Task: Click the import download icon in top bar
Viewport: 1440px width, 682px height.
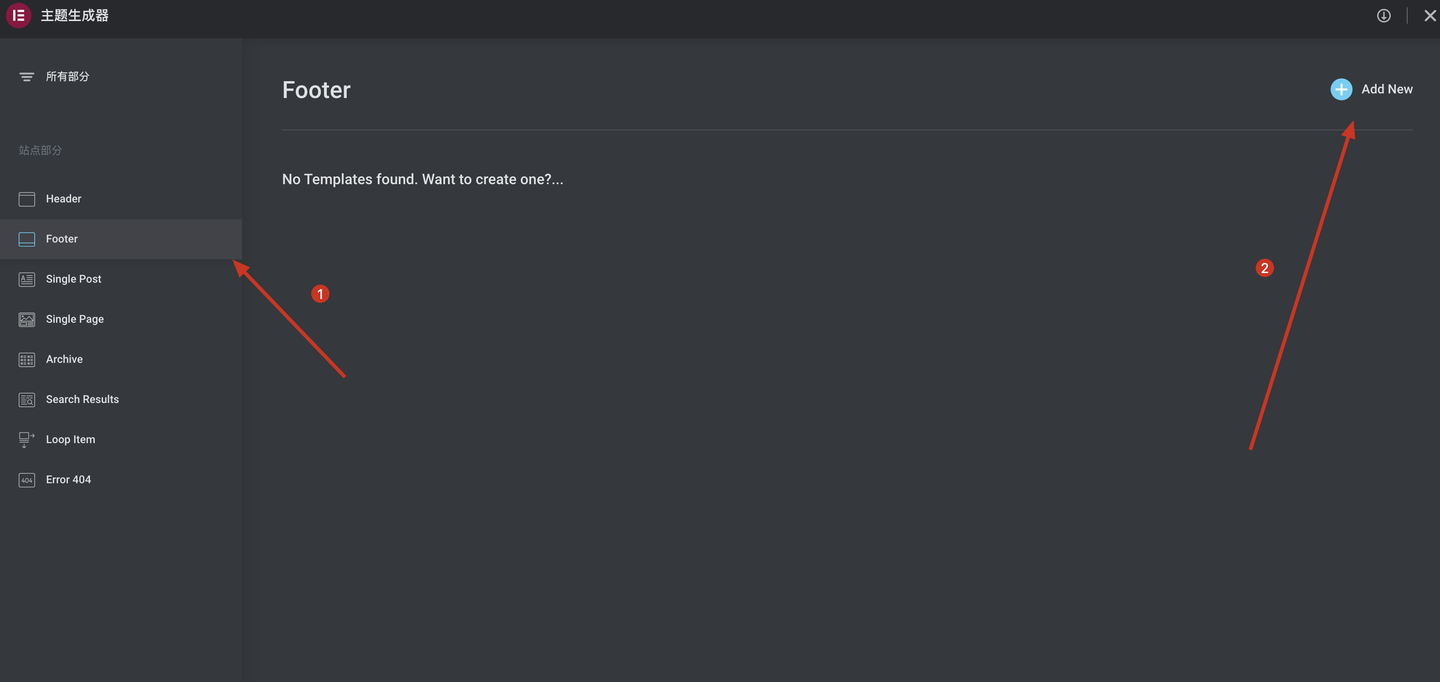Action: (1384, 15)
